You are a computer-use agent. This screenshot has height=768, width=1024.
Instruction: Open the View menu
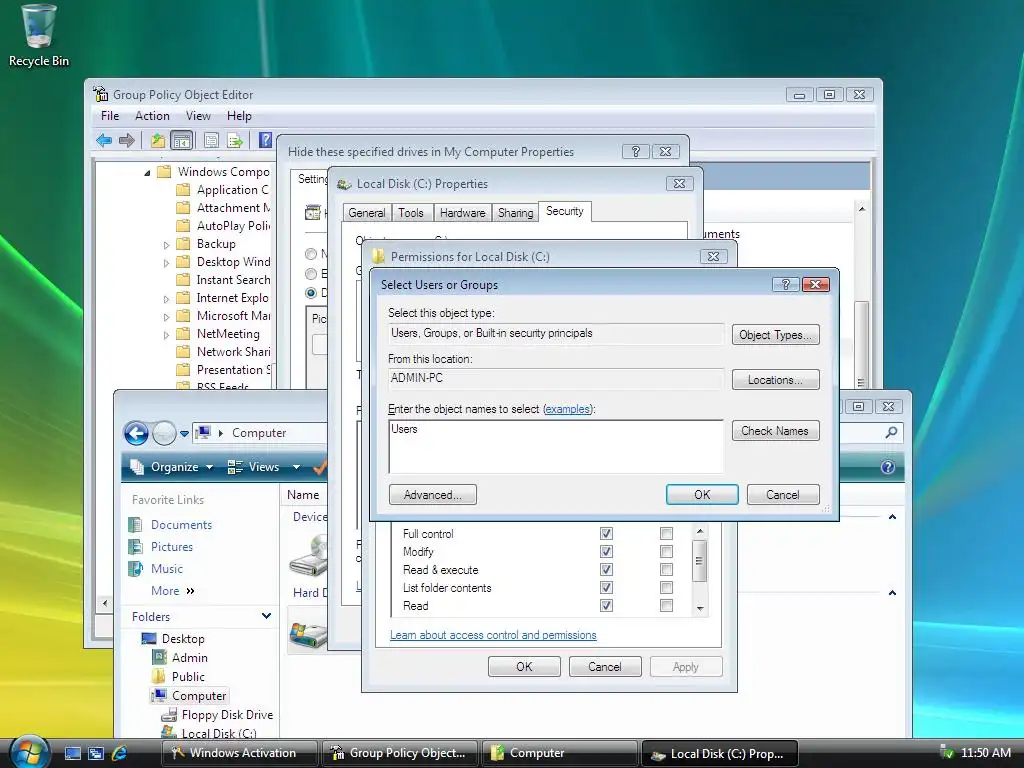tap(198, 116)
